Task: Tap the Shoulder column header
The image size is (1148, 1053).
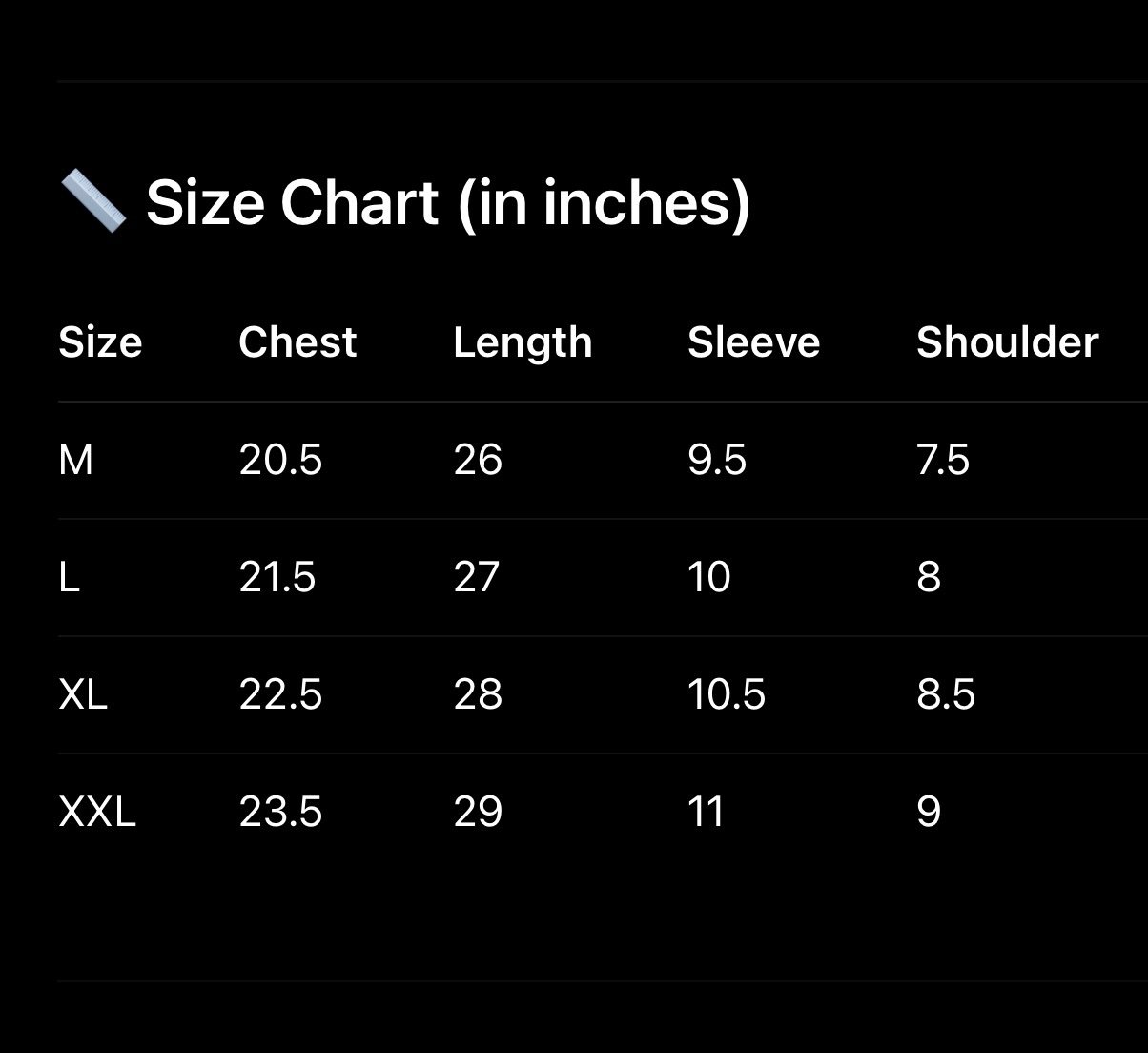Action: tap(1007, 342)
